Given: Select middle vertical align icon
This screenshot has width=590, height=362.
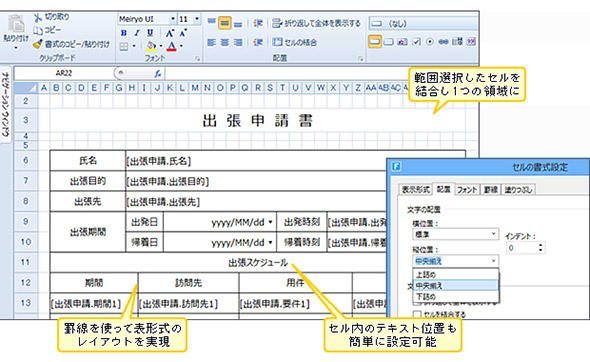Looking at the screenshot, I should click(225, 23).
